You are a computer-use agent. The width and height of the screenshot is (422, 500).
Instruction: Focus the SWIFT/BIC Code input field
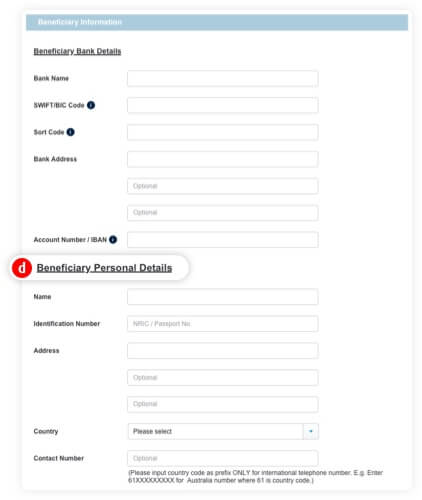(x=223, y=105)
